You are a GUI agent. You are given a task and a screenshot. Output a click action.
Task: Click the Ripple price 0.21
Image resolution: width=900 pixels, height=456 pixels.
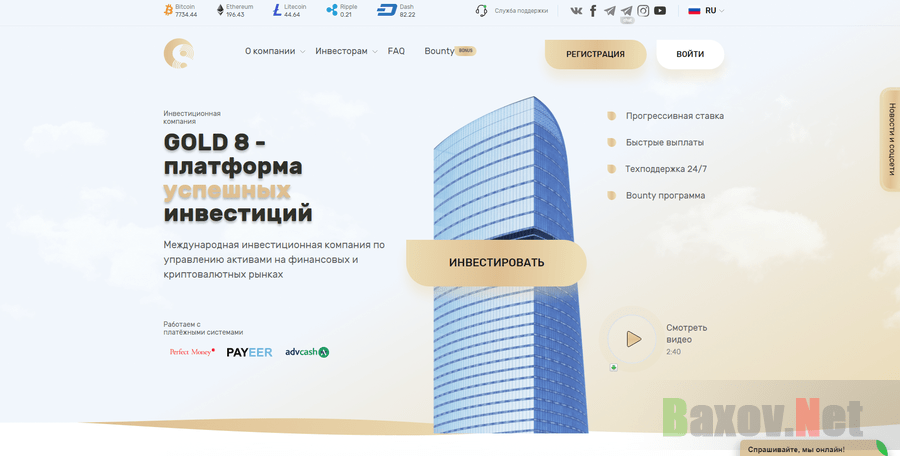coord(346,14)
